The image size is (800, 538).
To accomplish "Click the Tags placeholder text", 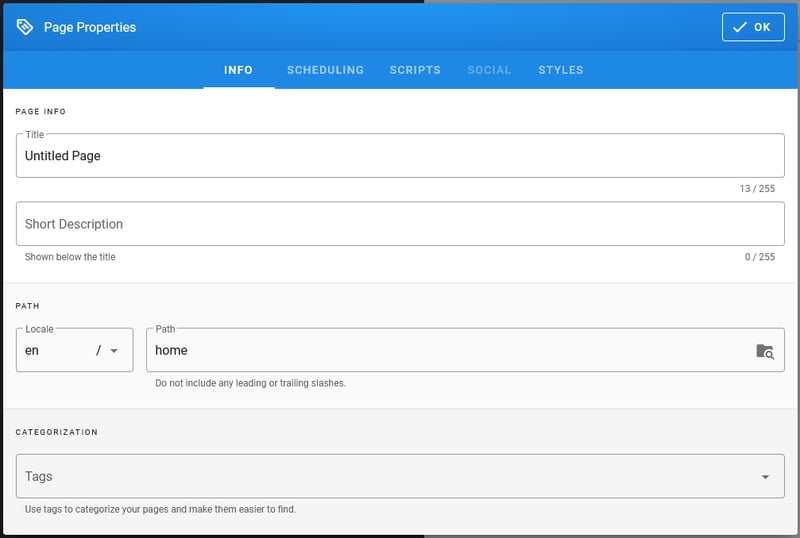I will coord(39,477).
